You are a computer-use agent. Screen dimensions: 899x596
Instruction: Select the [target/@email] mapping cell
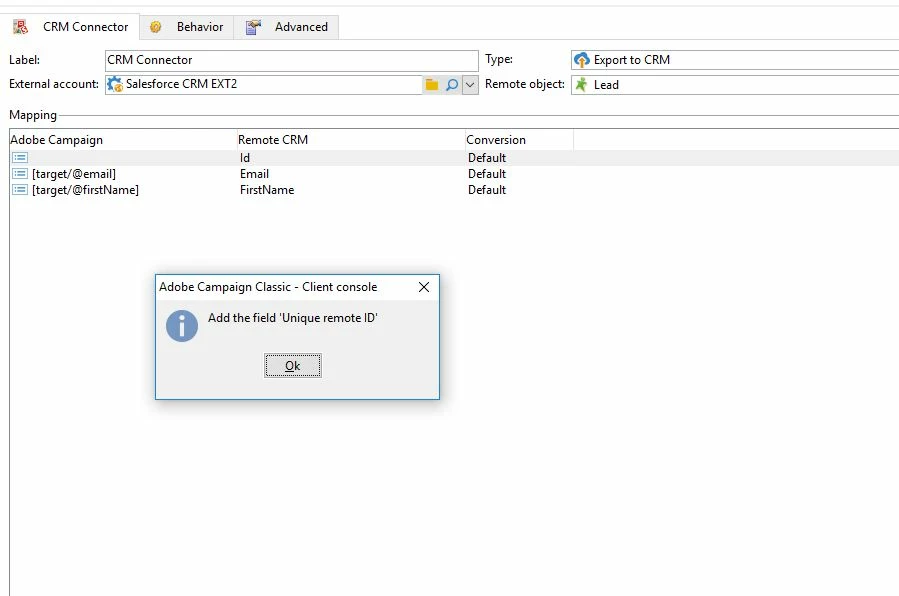click(x=74, y=174)
